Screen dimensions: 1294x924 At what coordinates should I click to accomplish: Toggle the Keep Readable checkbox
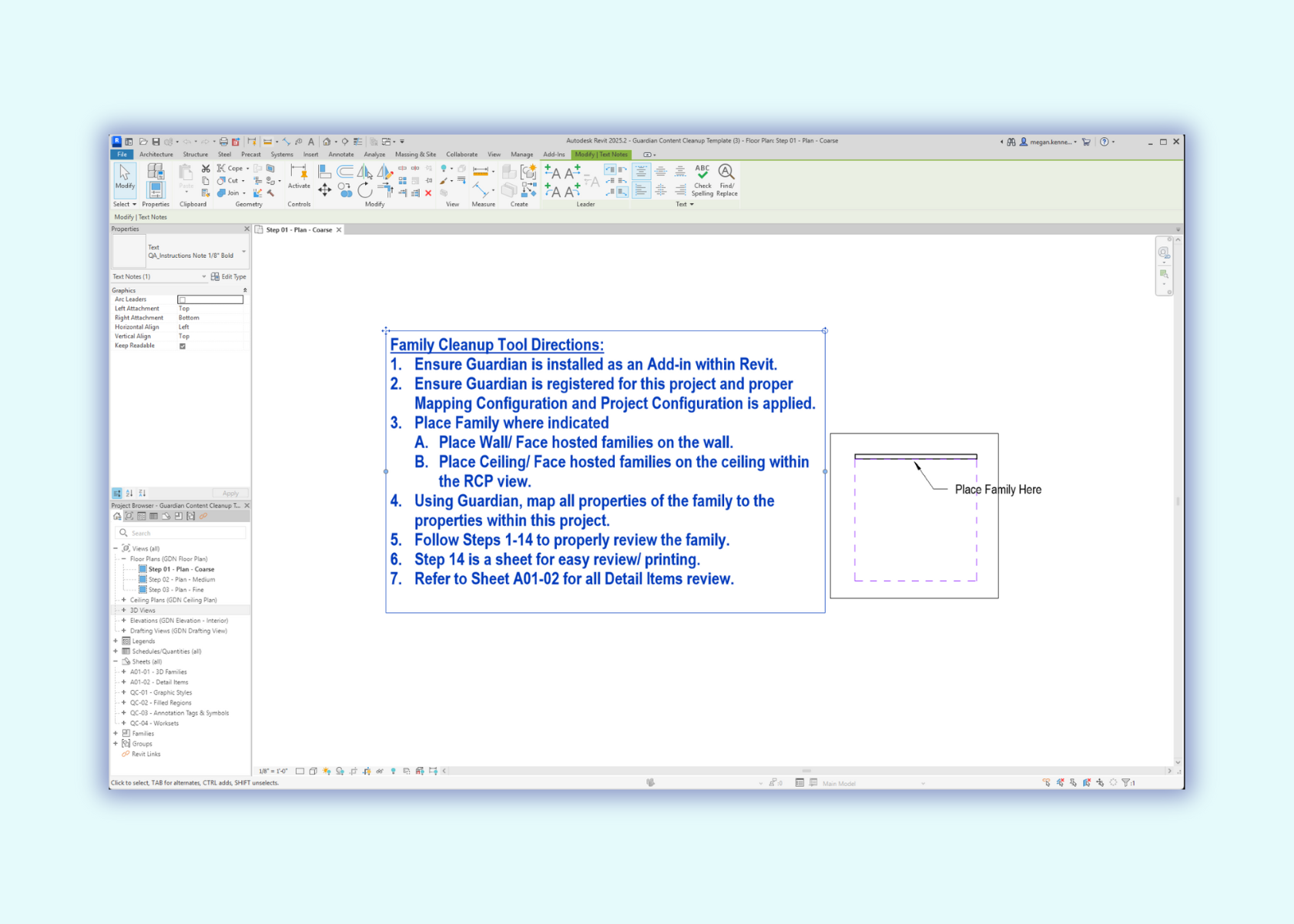point(183,346)
